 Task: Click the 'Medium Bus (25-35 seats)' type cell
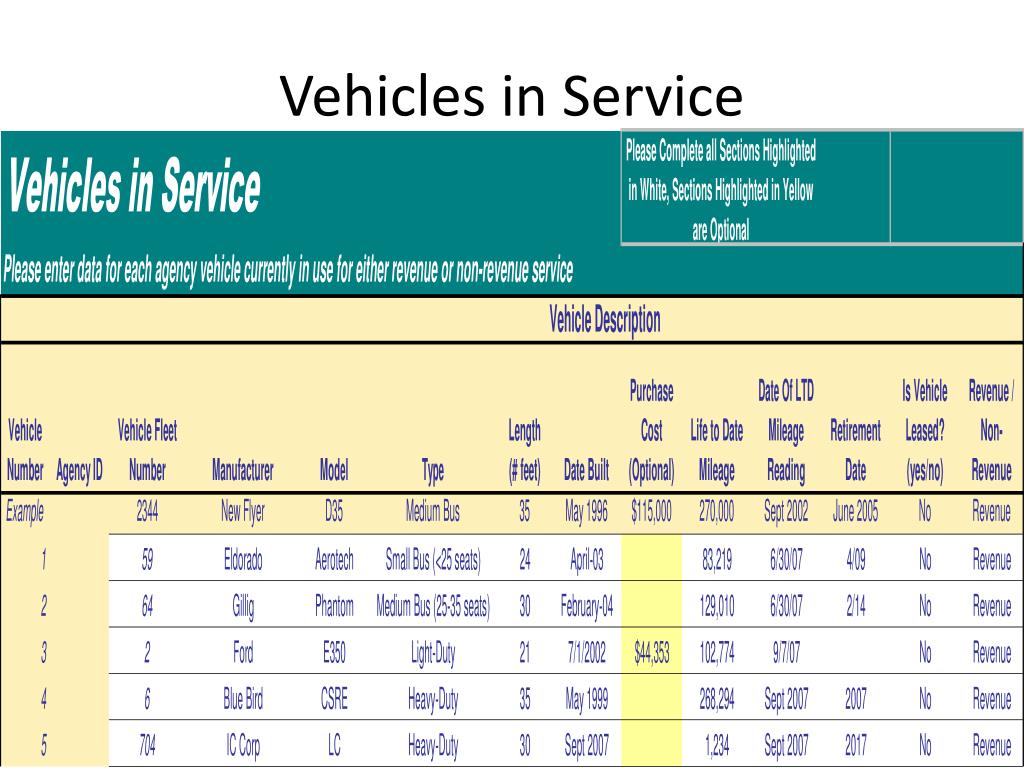pyautogui.click(x=432, y=607)
